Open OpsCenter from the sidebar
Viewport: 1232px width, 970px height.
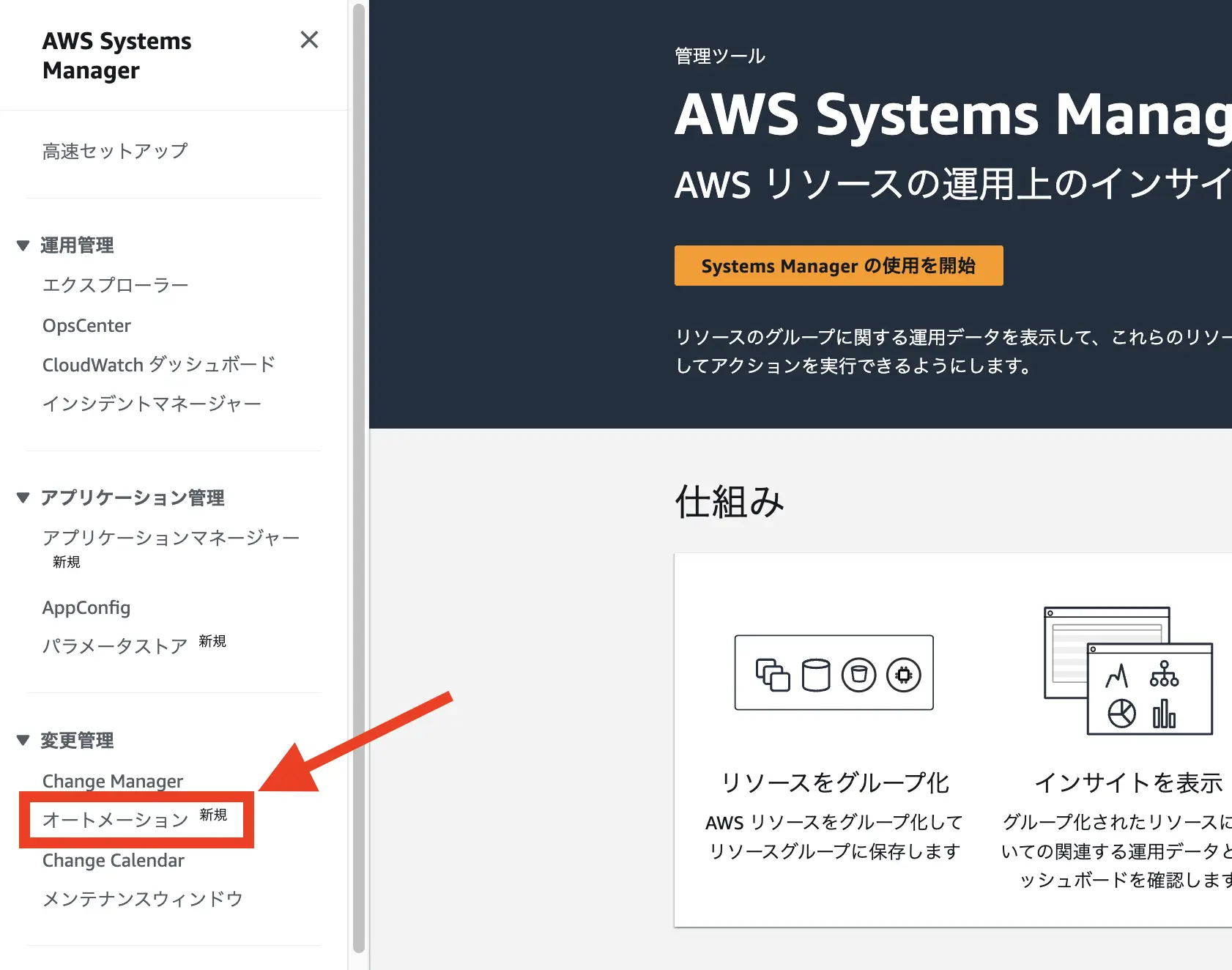(86, 325)
